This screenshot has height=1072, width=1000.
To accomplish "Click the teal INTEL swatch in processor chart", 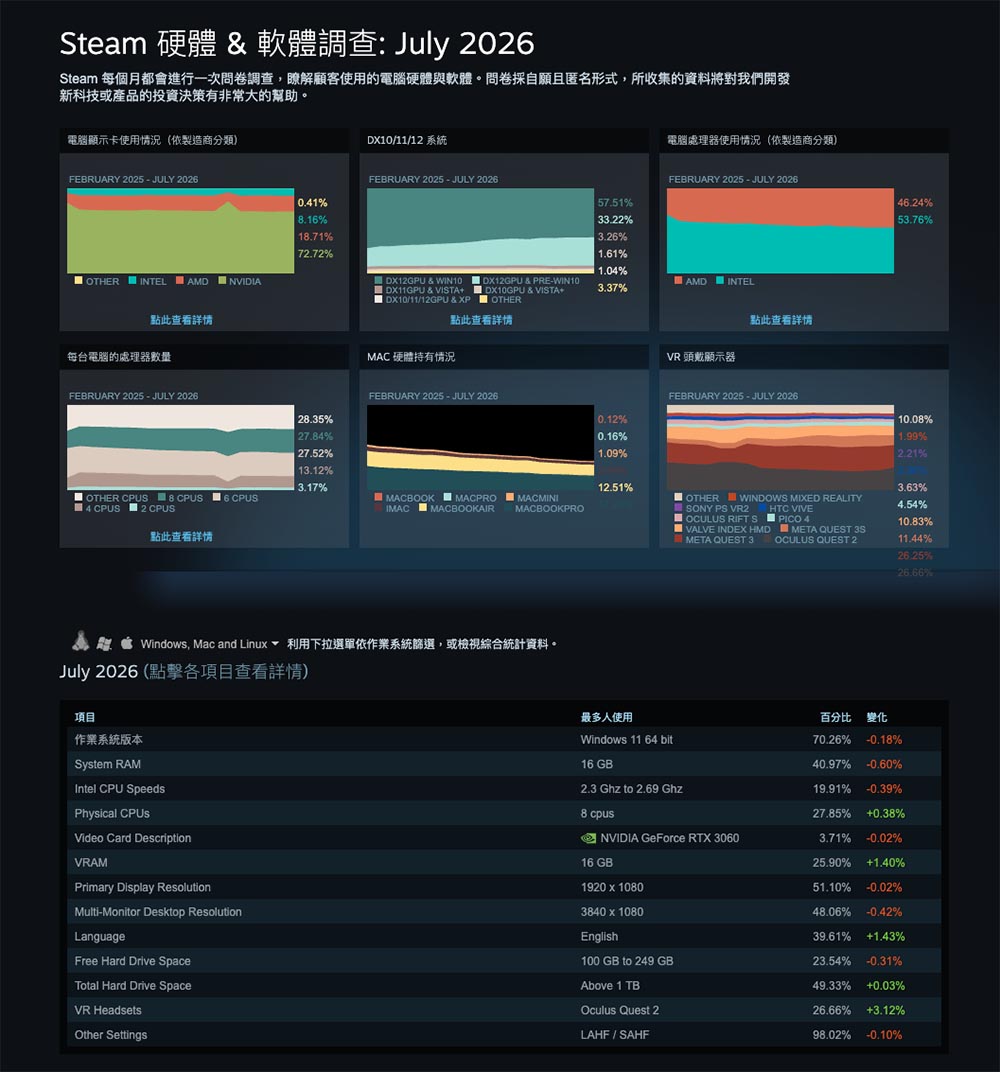I will pyautogui.click(x=720, y=280).
